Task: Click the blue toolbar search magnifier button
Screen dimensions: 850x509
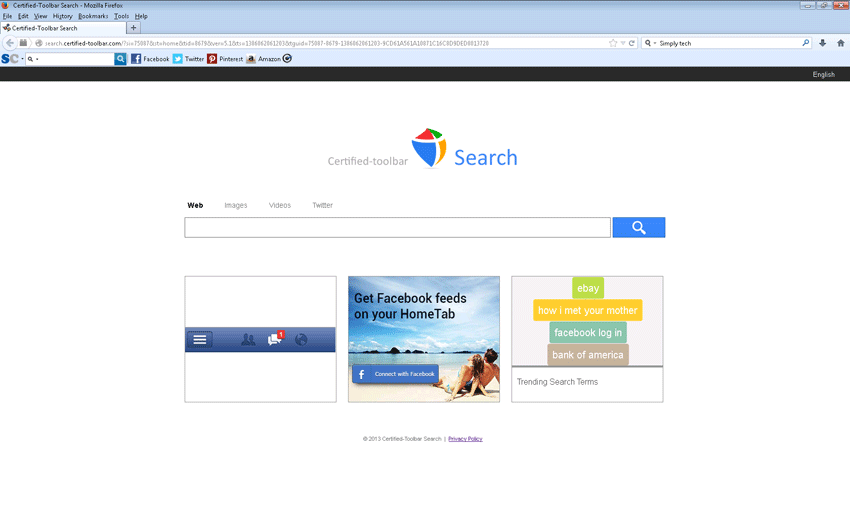Action: [x=121, y=59]
